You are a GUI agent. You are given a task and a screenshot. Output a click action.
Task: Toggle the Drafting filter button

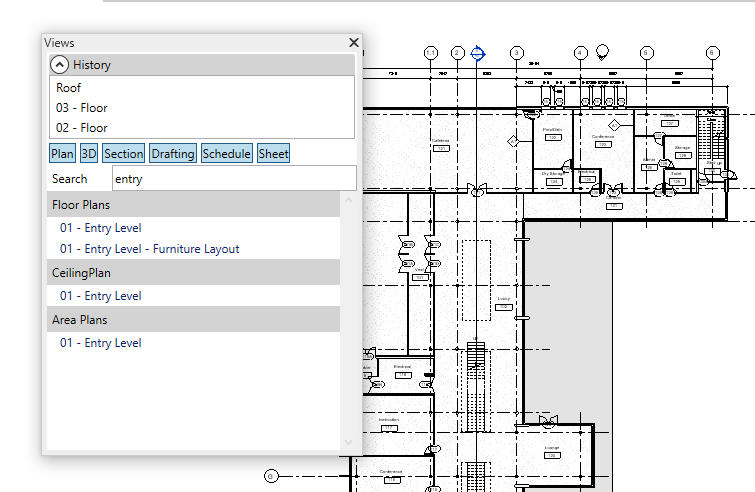(173, 154)
